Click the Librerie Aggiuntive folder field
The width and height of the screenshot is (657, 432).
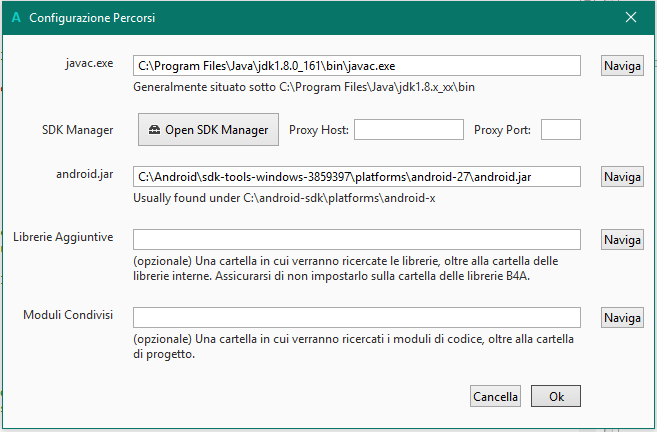tap(356, 239)
